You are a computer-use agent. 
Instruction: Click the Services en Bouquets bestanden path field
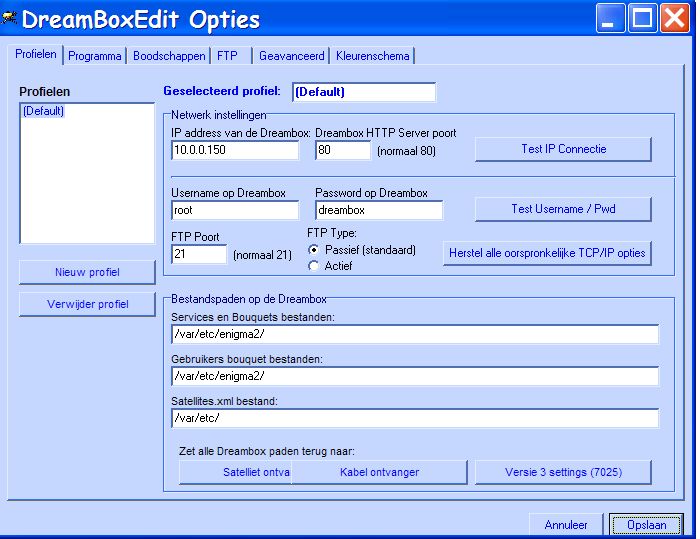(x=415, y=334)
